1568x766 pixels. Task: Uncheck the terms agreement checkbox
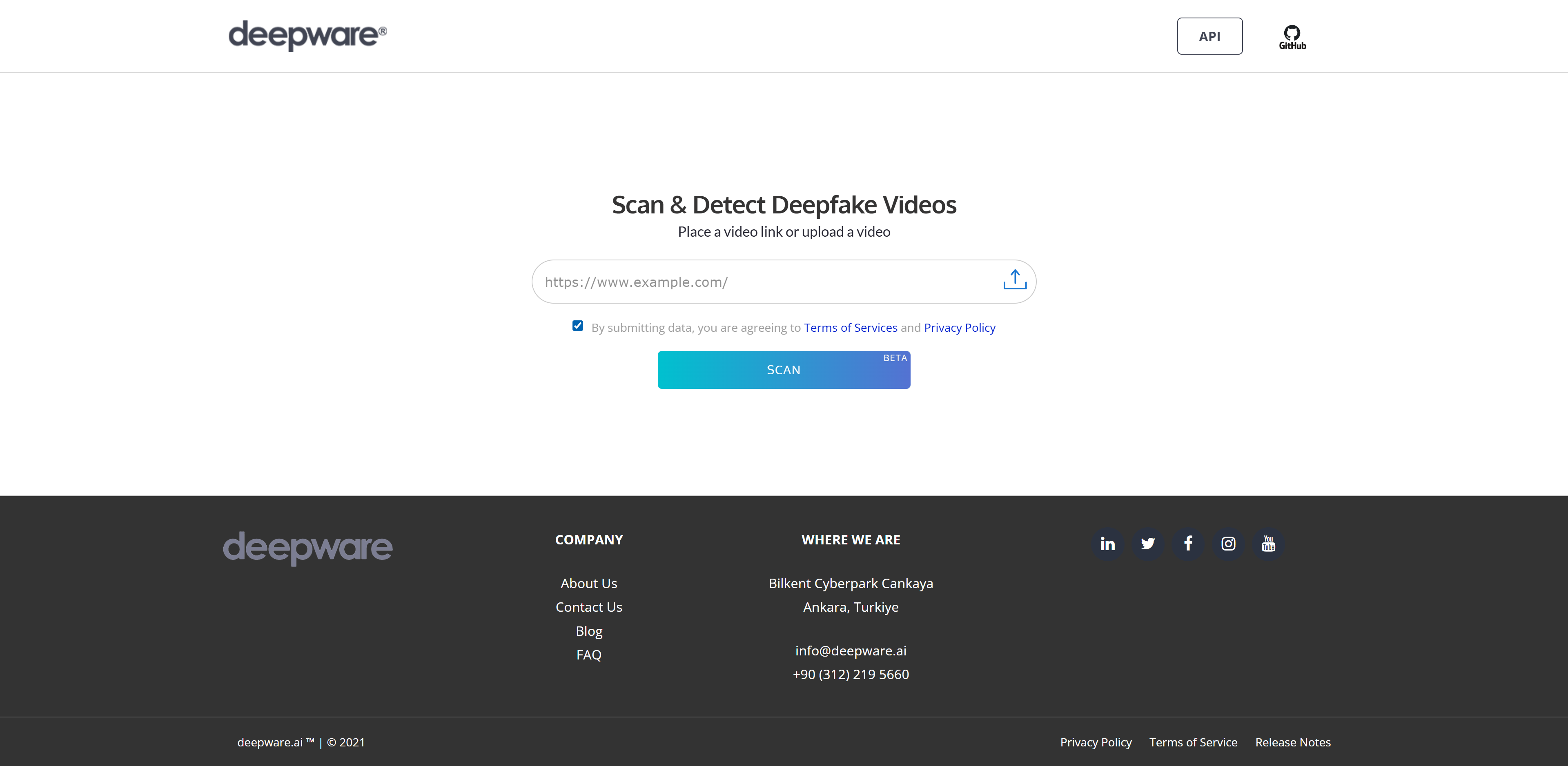(578, 326)
